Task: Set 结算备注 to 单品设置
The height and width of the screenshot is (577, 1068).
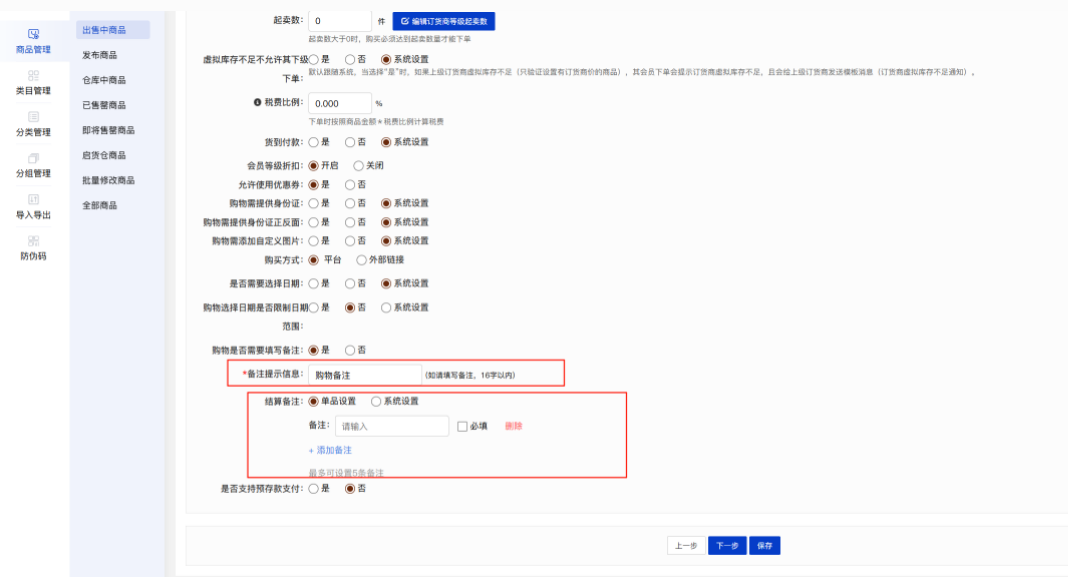Action: (313, 401)
